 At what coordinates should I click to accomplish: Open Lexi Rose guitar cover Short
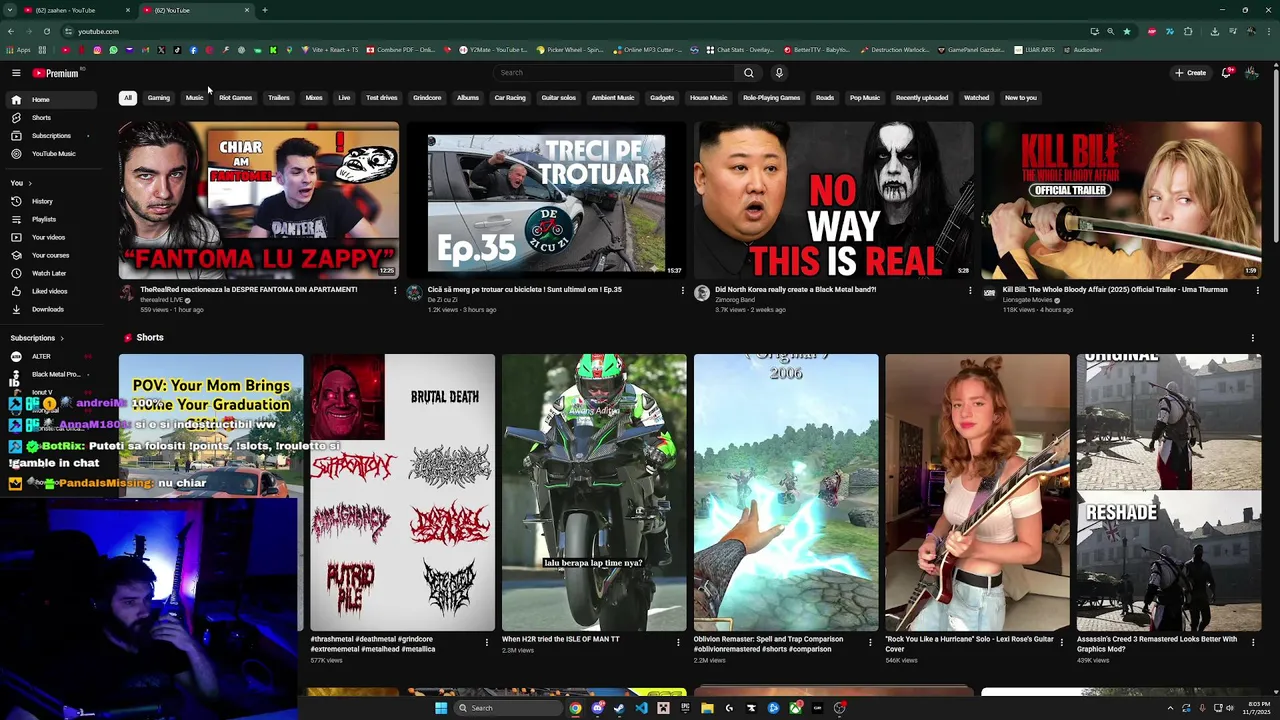[977, 493]
